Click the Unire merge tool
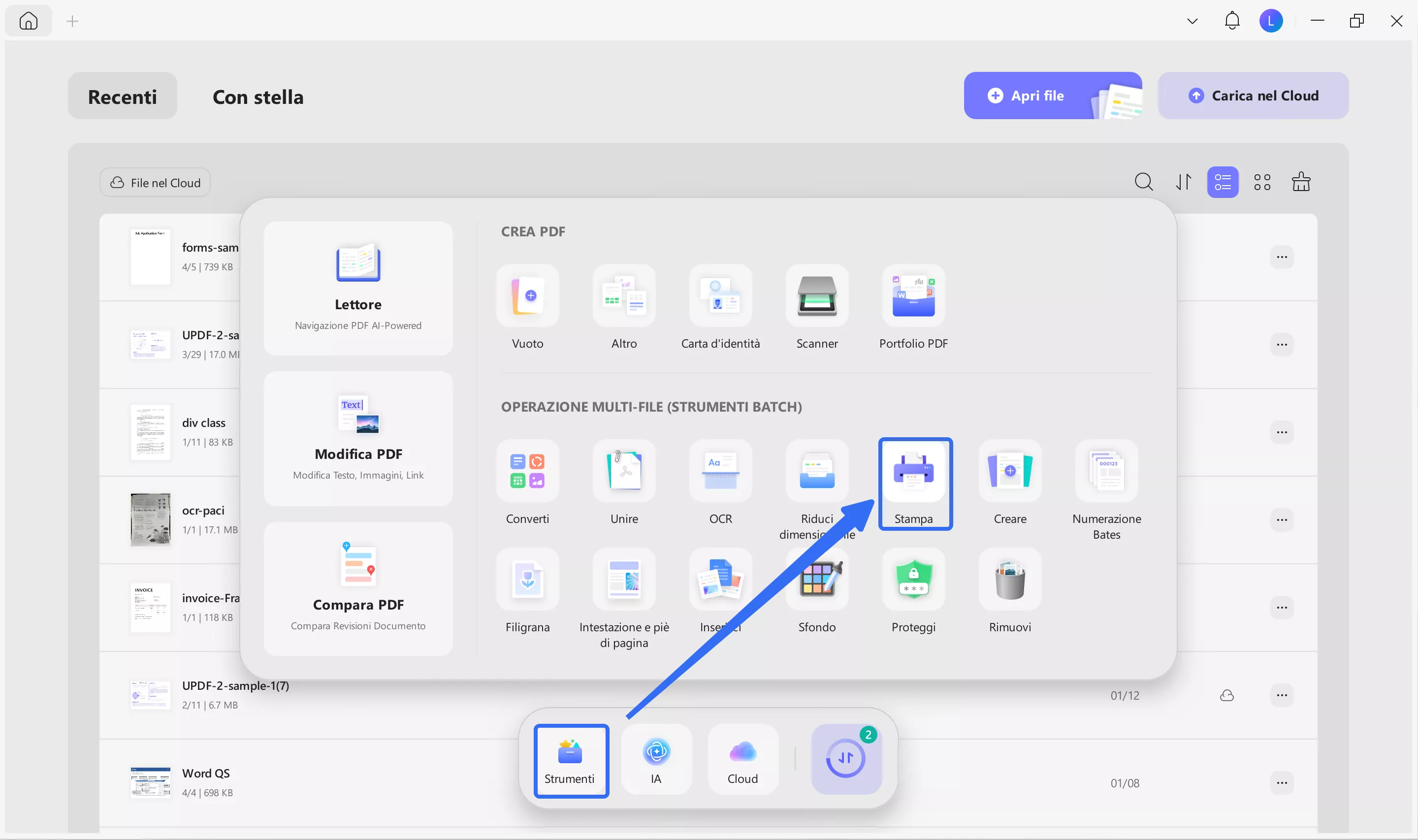 [624, 473]
